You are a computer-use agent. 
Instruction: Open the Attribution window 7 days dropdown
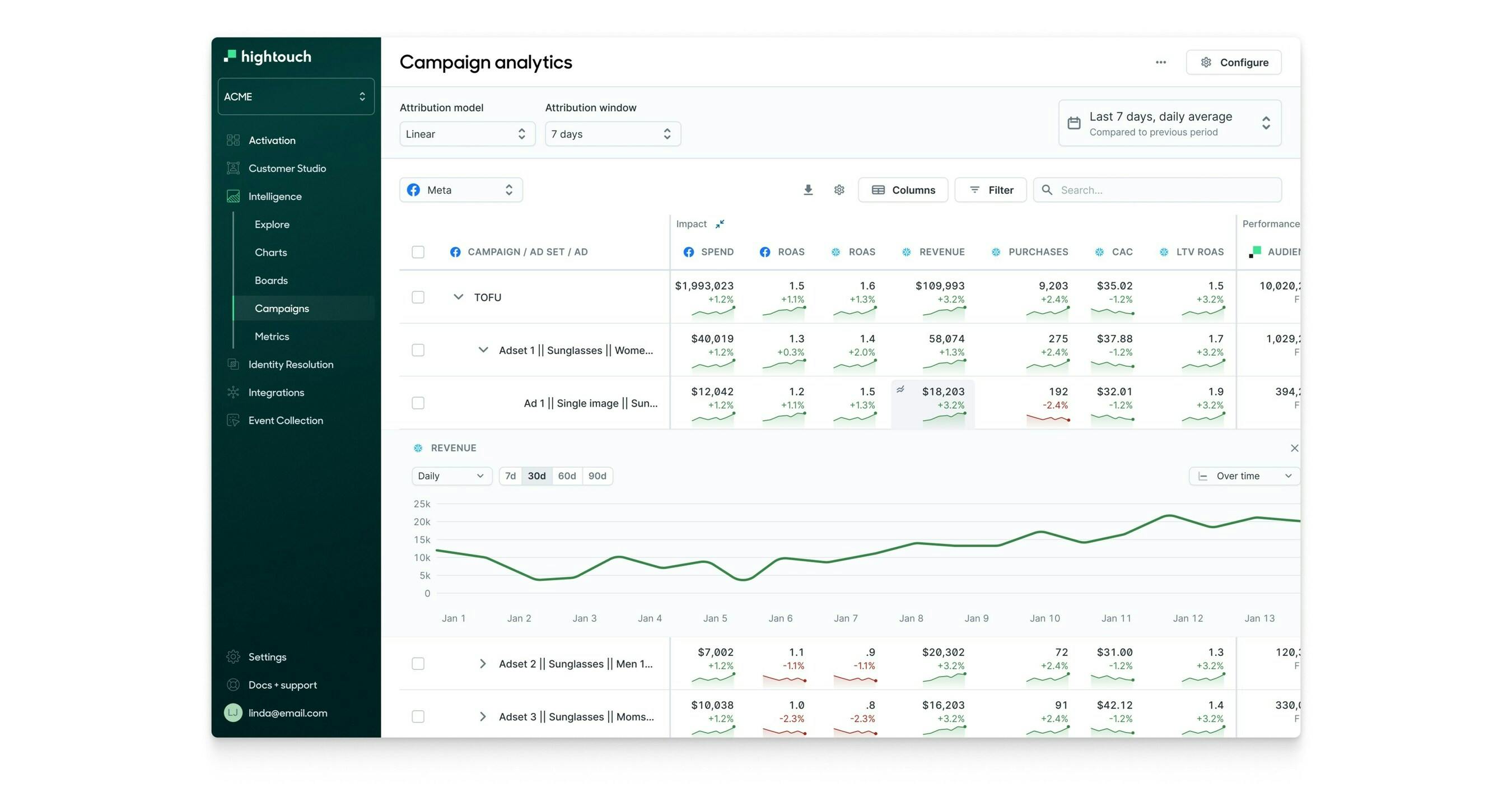click(613, 134)
